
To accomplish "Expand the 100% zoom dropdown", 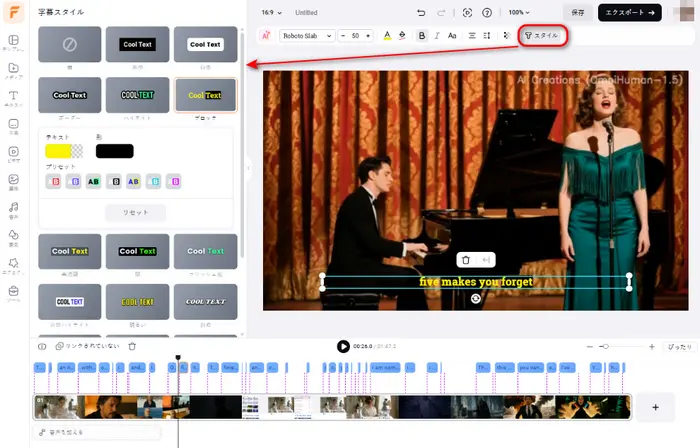I will [x=521, y=13].
